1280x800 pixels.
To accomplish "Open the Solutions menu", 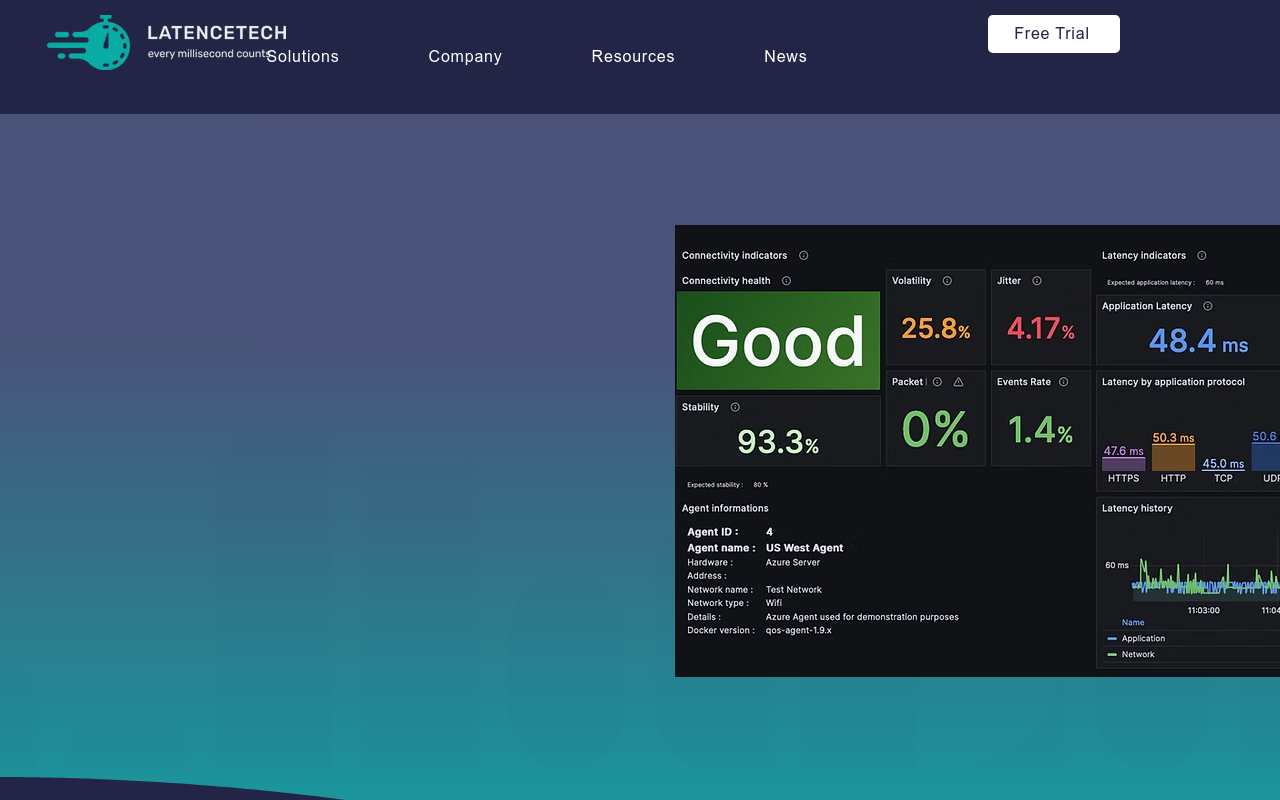I will click(303, 56).
